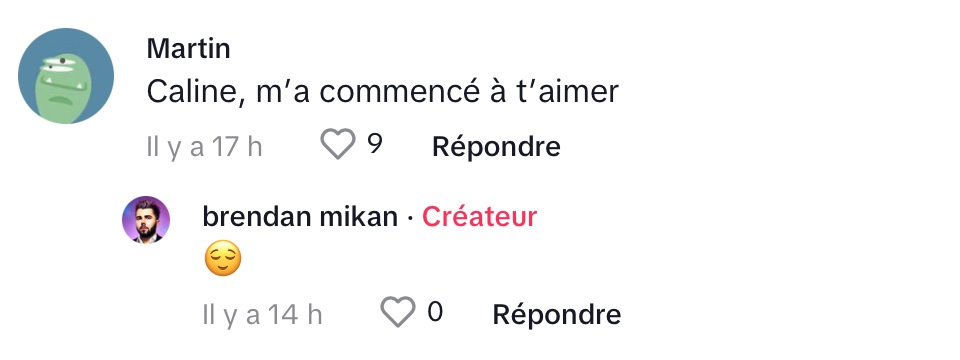Screen dimensions: 960x360
Task: Click the Créateur badge
Action: pyautogui.click(x=479, y=217)
